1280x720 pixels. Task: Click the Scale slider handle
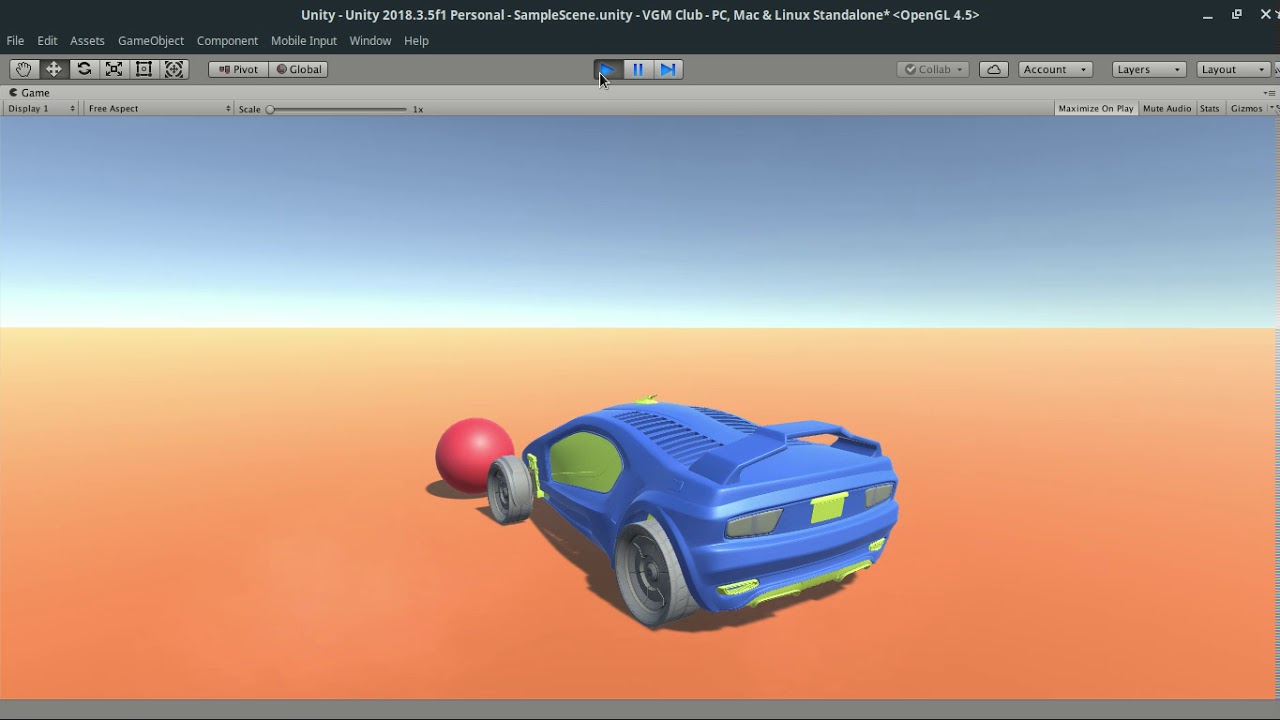tap(270, 109)
